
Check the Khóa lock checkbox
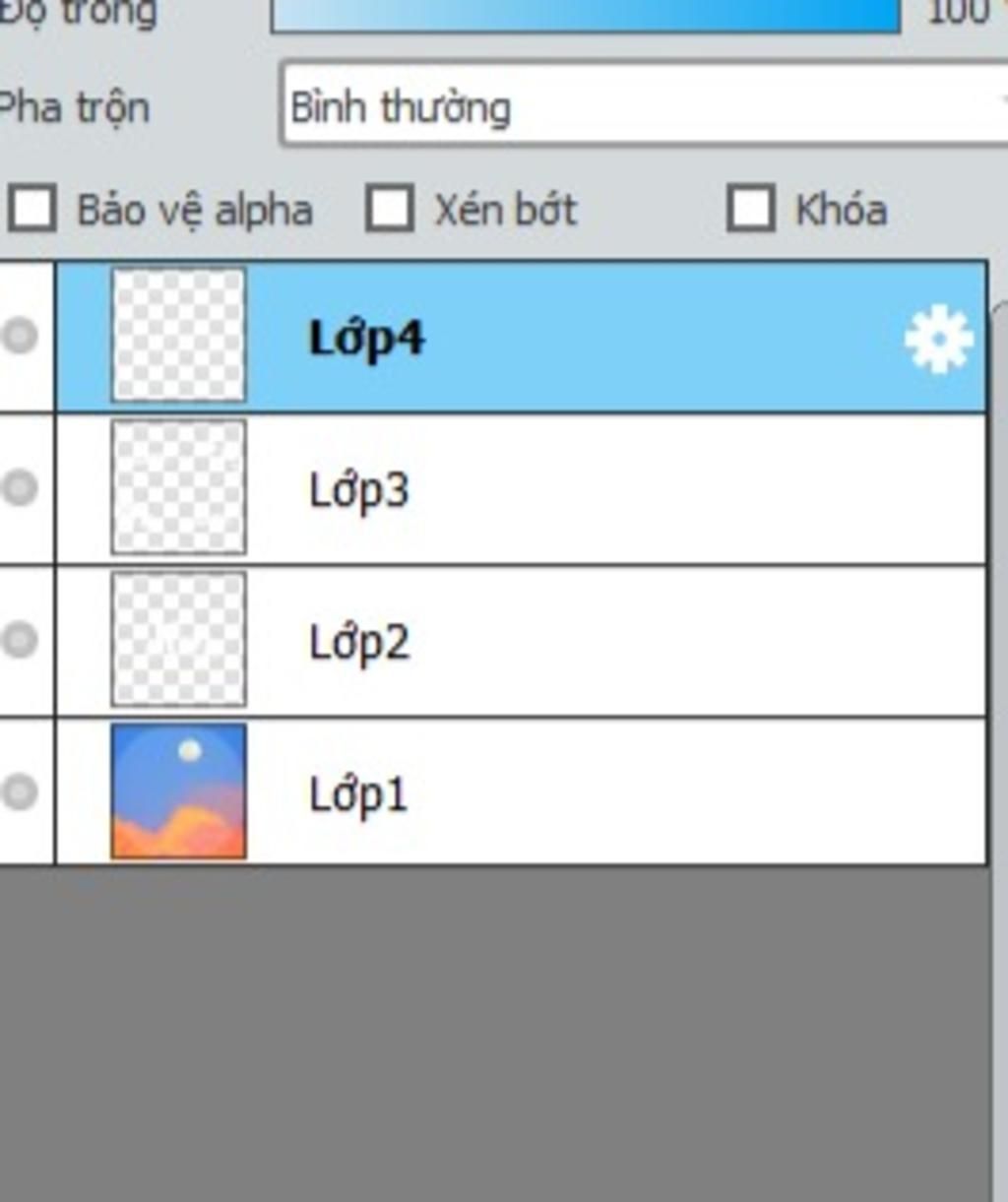tap(751, 209)
